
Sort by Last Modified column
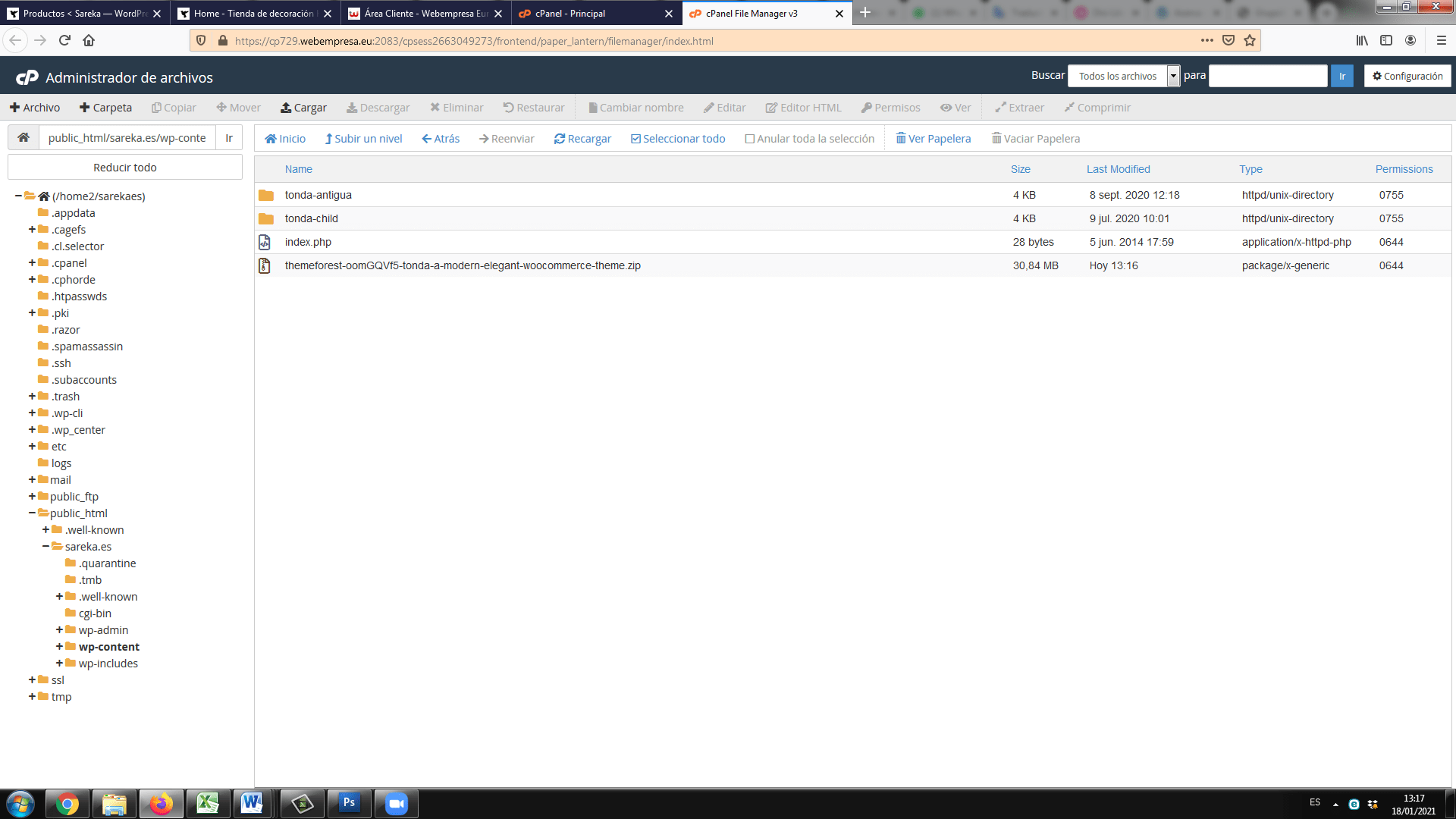click(x=1119, y=169)
